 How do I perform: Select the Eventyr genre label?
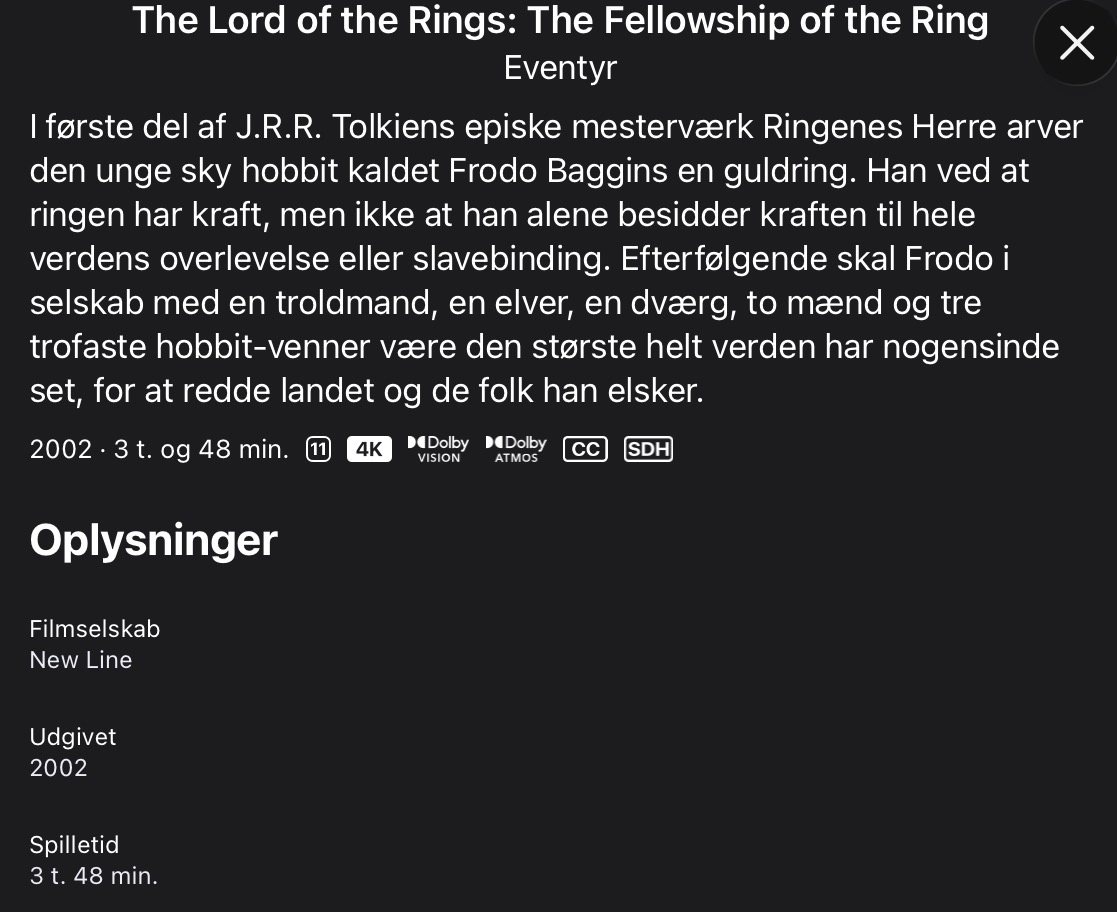pyautogui.click(x=560, y=67)
